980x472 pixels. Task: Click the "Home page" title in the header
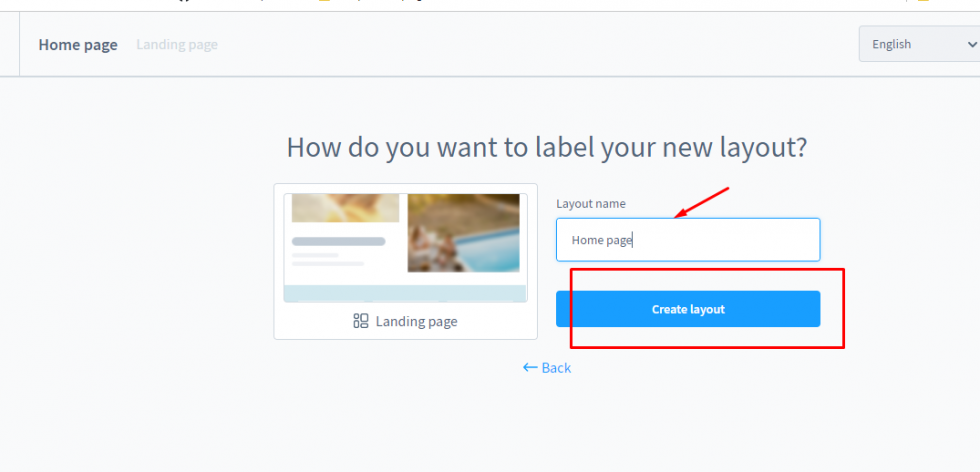point(78,44)
